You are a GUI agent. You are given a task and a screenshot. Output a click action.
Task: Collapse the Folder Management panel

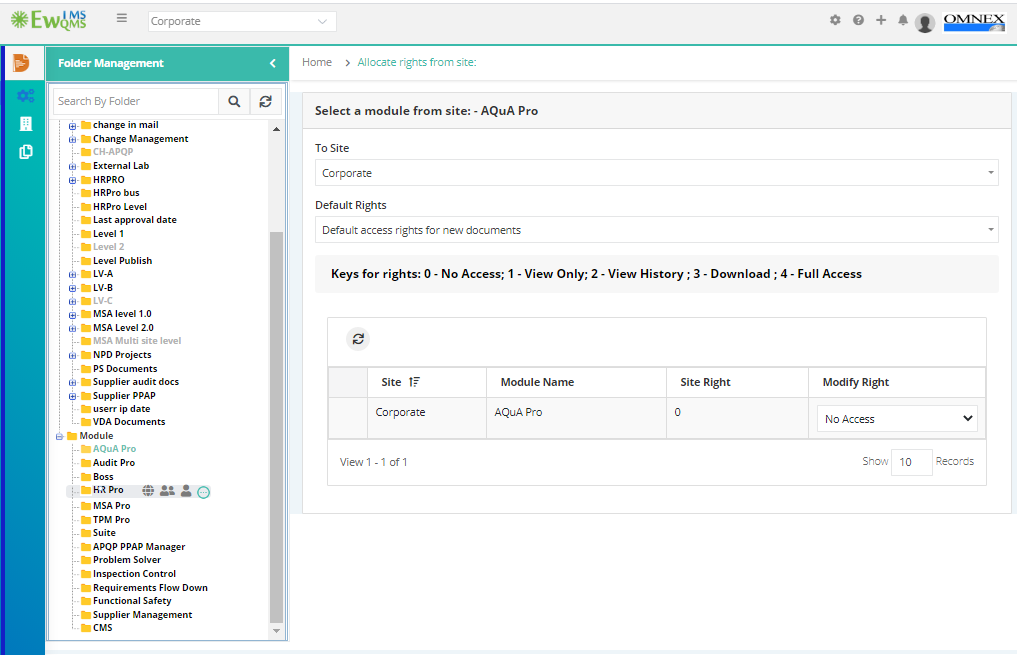click(x=273, y=63)
